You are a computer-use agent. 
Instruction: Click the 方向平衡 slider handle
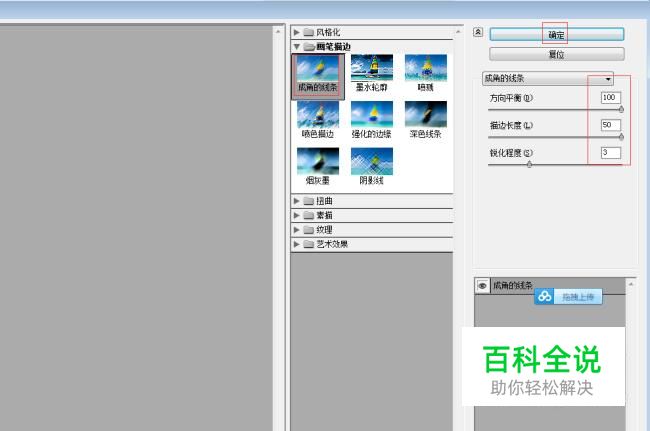[x=621, y=109]
